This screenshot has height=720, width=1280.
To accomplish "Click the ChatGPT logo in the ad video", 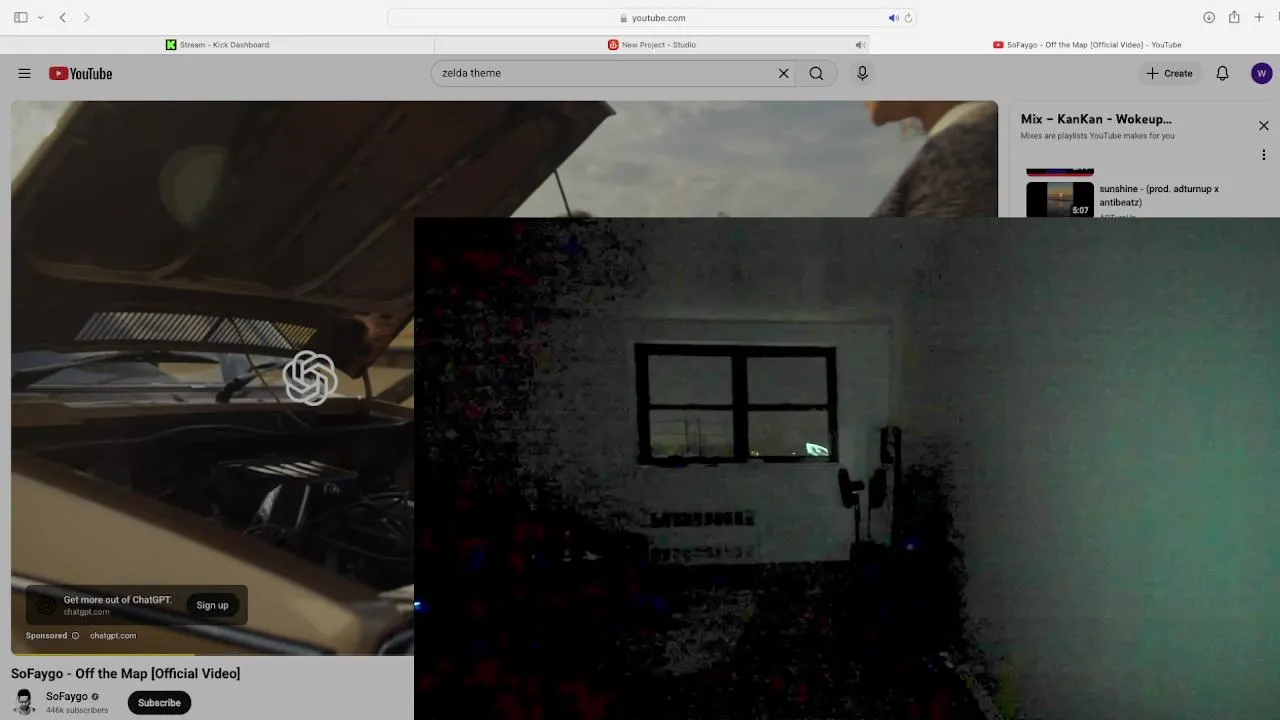I will [x=310, y=378].
